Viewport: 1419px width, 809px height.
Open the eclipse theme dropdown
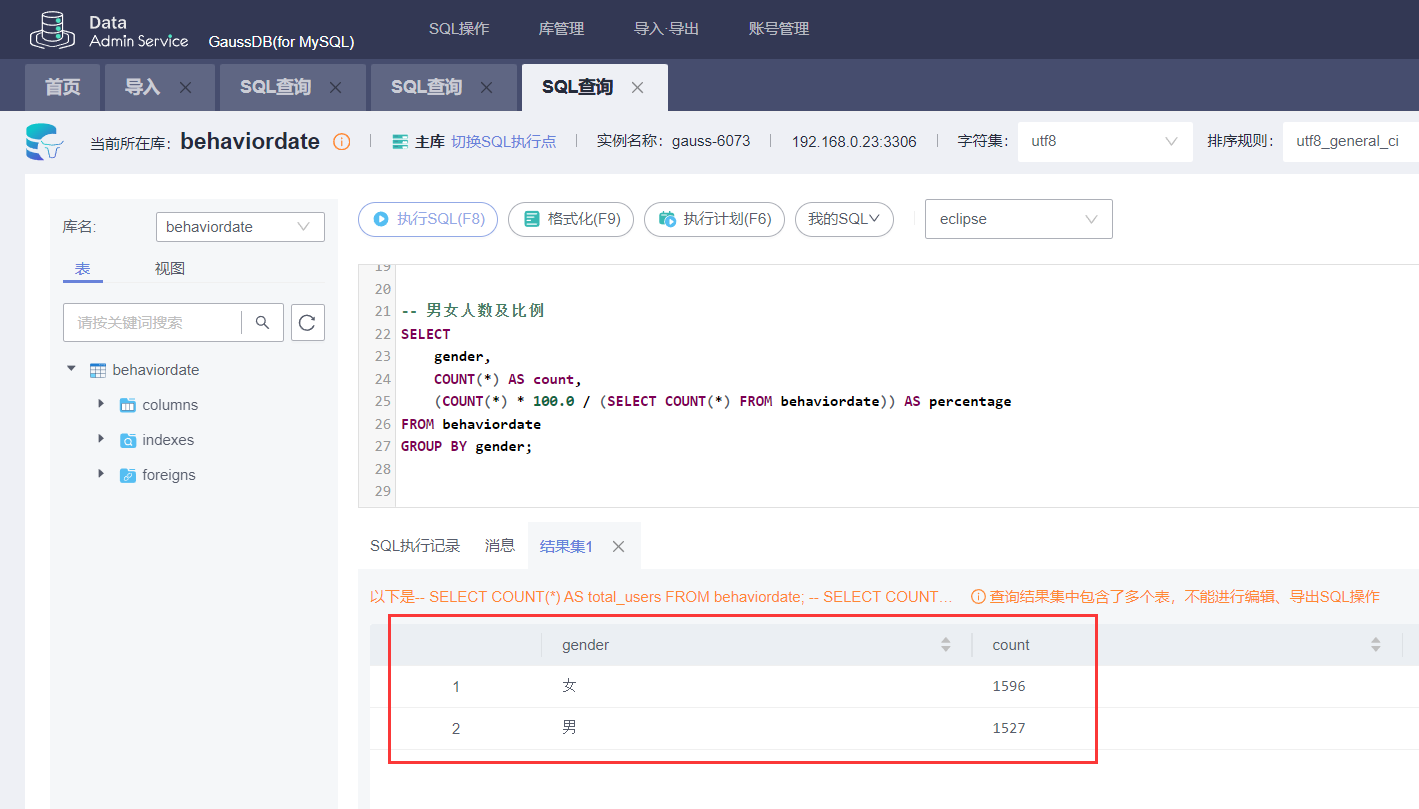1019,219
